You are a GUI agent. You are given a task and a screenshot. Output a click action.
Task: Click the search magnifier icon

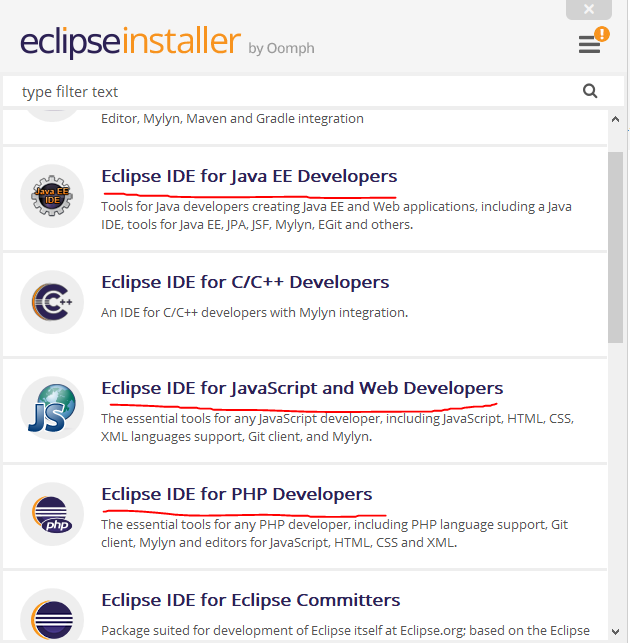point(590,91)
